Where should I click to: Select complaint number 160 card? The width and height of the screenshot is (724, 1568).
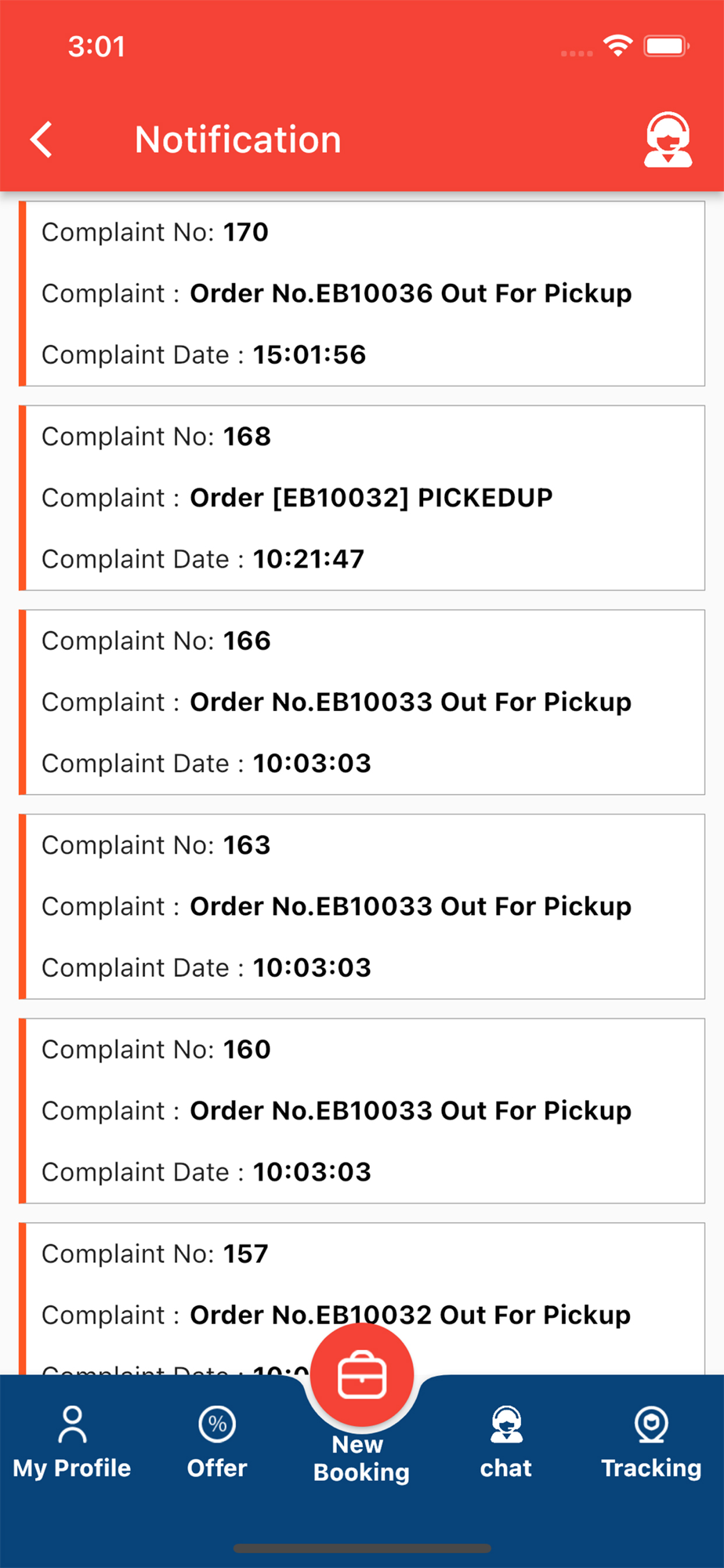(362, 1111)
